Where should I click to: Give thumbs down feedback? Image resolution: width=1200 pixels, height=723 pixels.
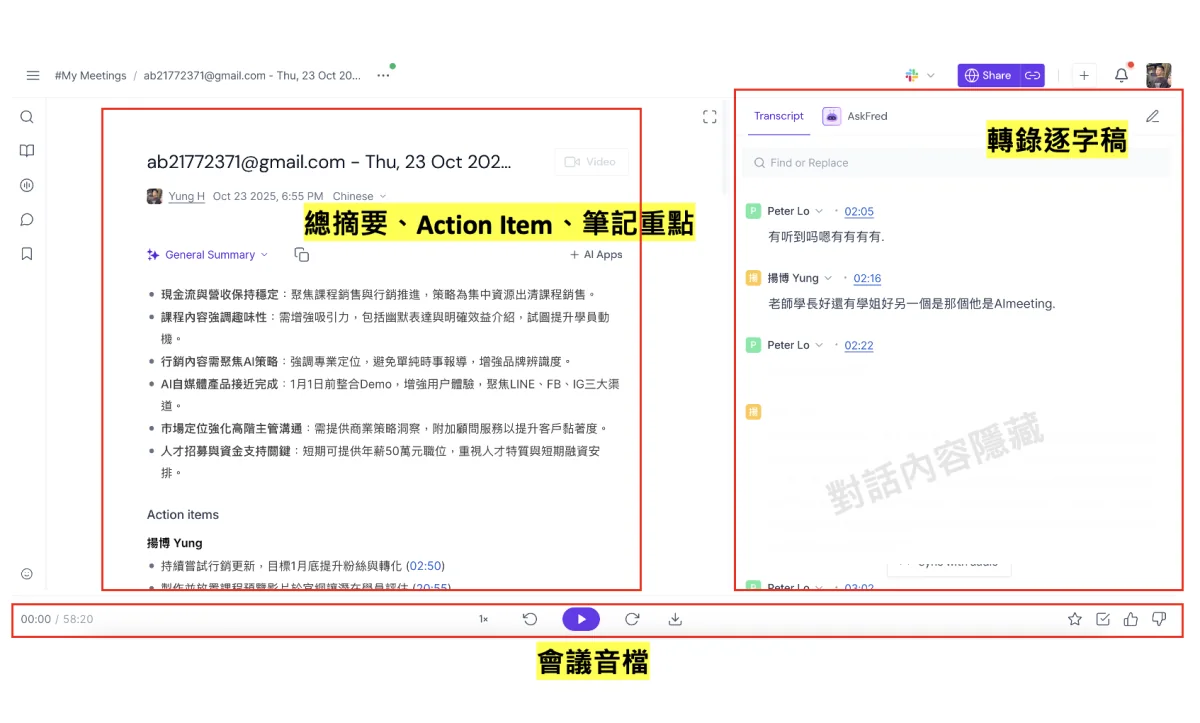click(1159, 619)
